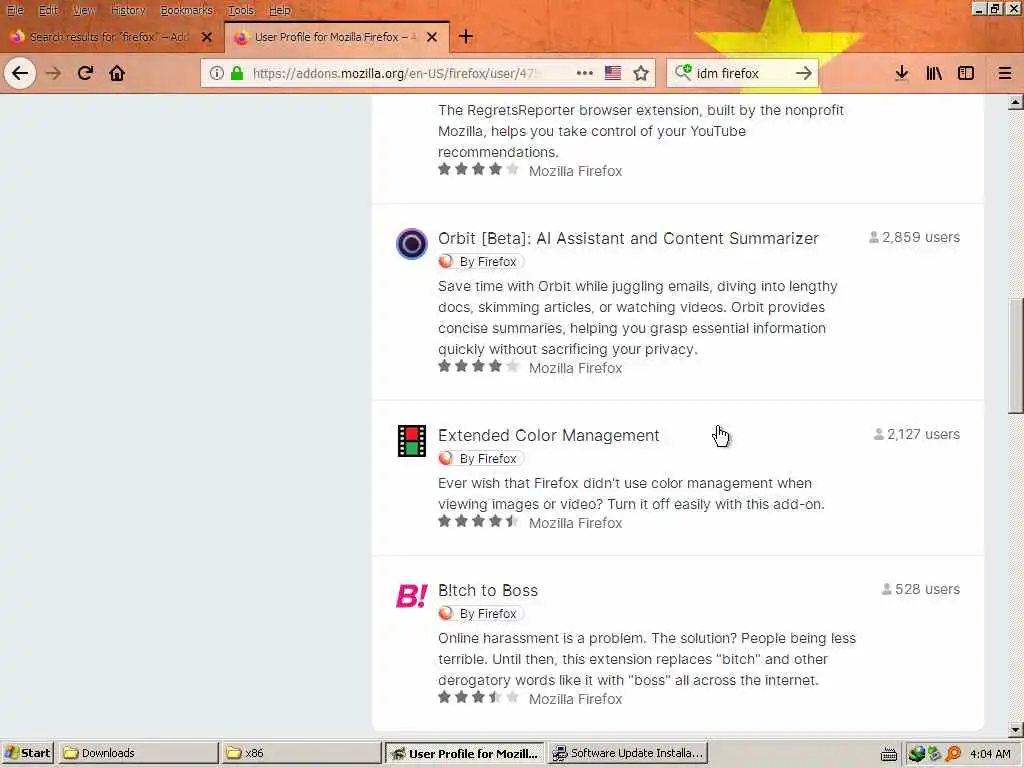Open the Help menu
This screenshot has height=768, width=1024.
point(280,10)
